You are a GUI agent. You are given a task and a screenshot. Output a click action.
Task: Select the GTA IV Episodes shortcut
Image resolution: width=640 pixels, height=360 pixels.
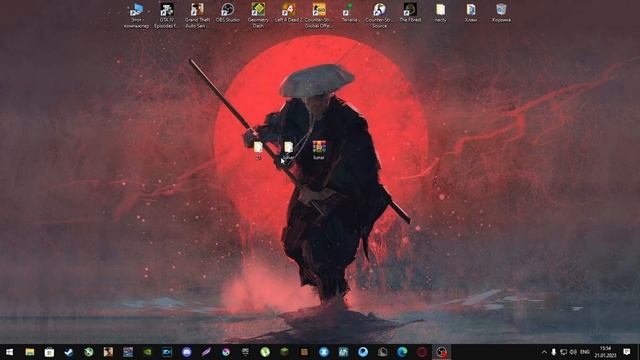coord(167,16)
